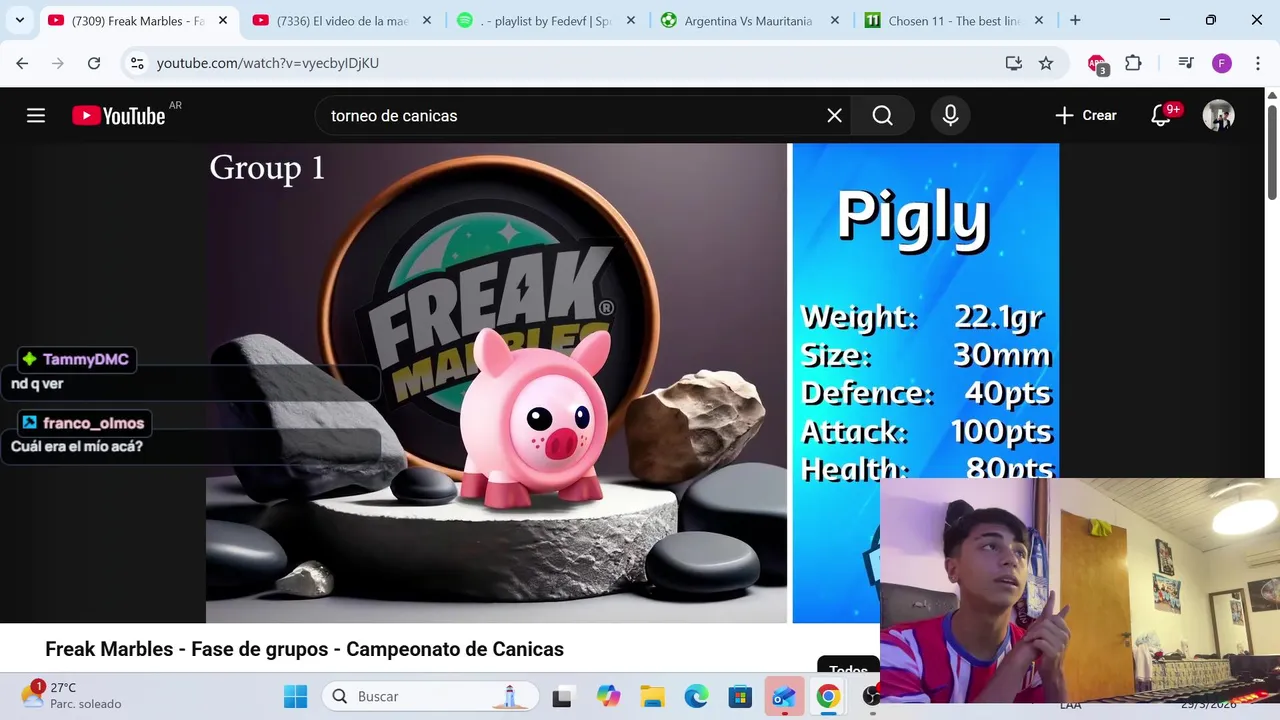
Task: Open Chrome extensions puzzle menu
Action: coord(1133,63)
